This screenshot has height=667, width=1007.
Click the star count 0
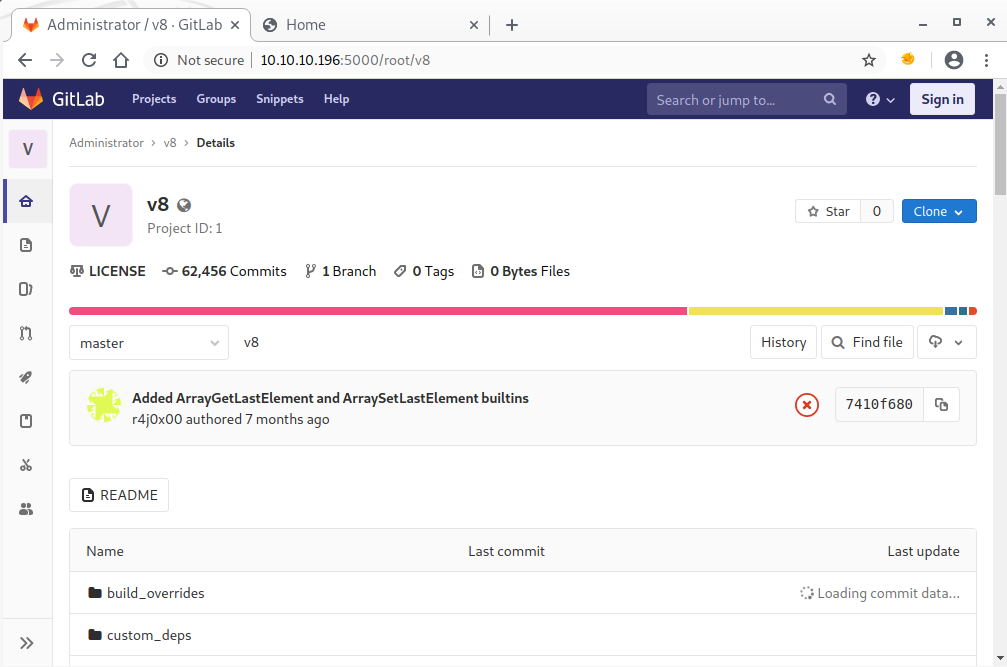pos(877,211)
